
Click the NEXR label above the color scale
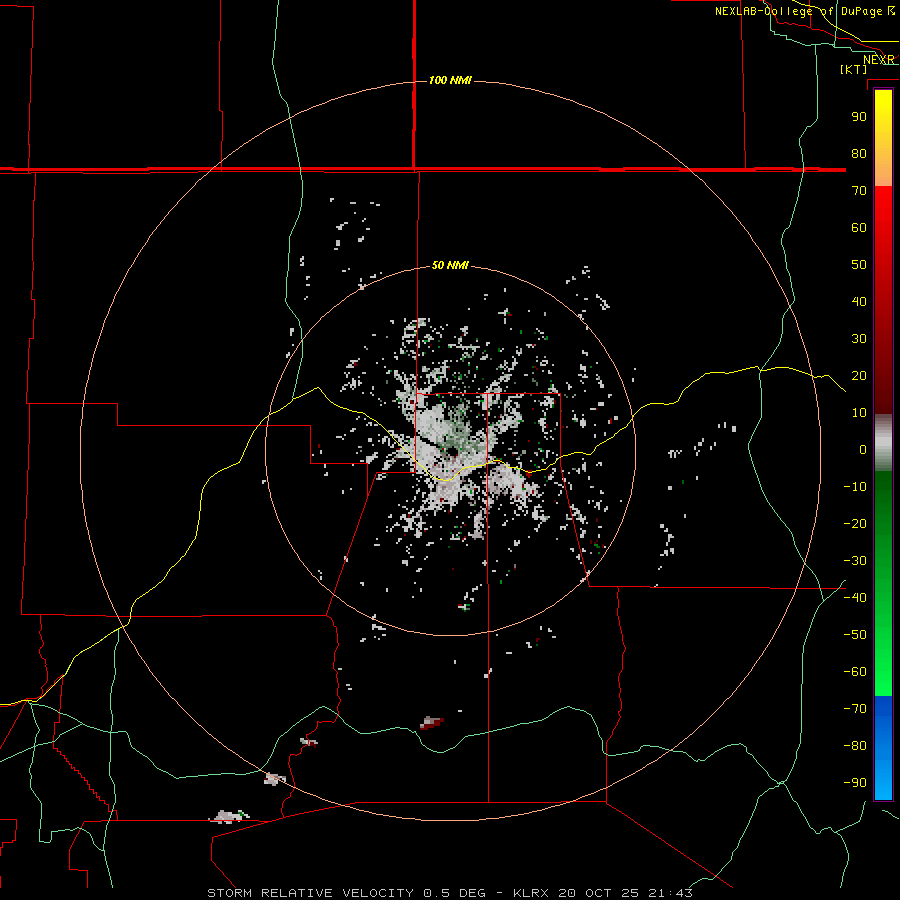[879, 60]
